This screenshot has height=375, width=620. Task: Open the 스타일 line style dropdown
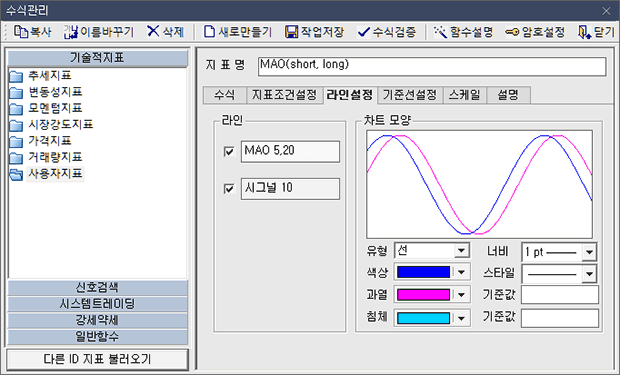click(x=589, y=274)
